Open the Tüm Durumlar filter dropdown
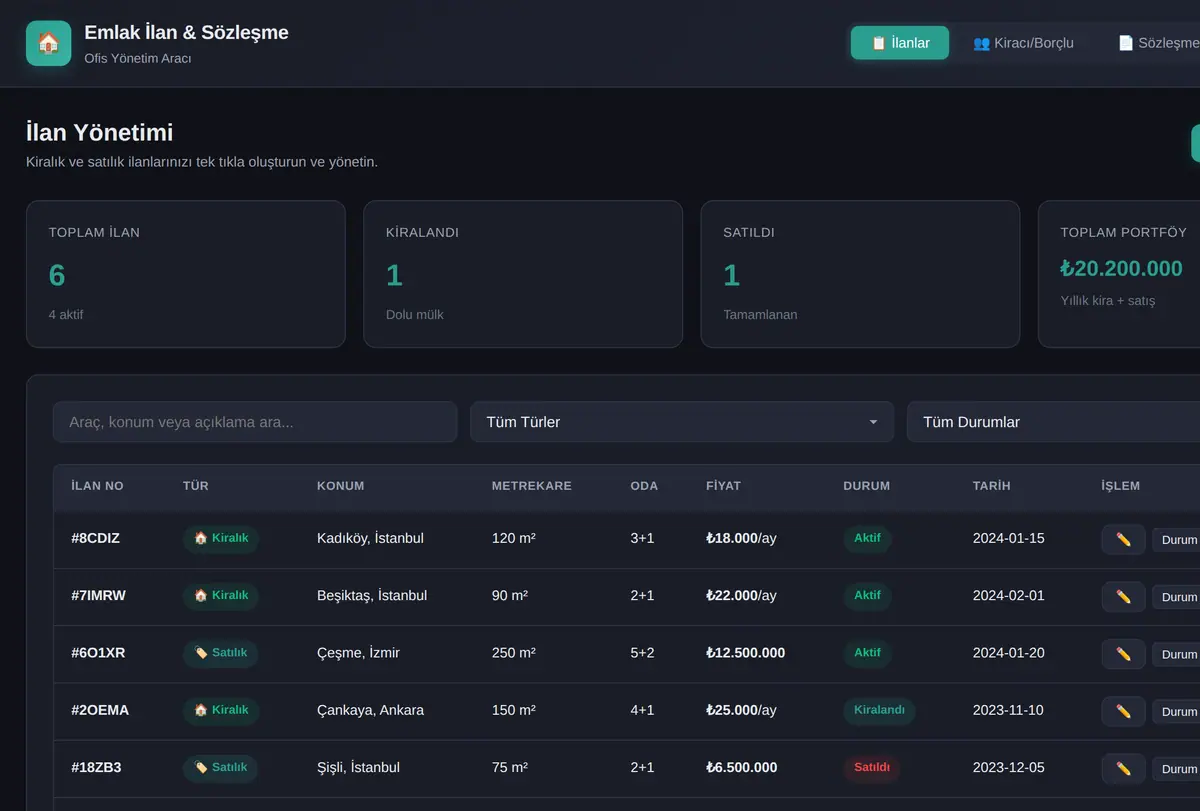Image resolution: width=1200 pixels, height=811 pixels. 1053,422
